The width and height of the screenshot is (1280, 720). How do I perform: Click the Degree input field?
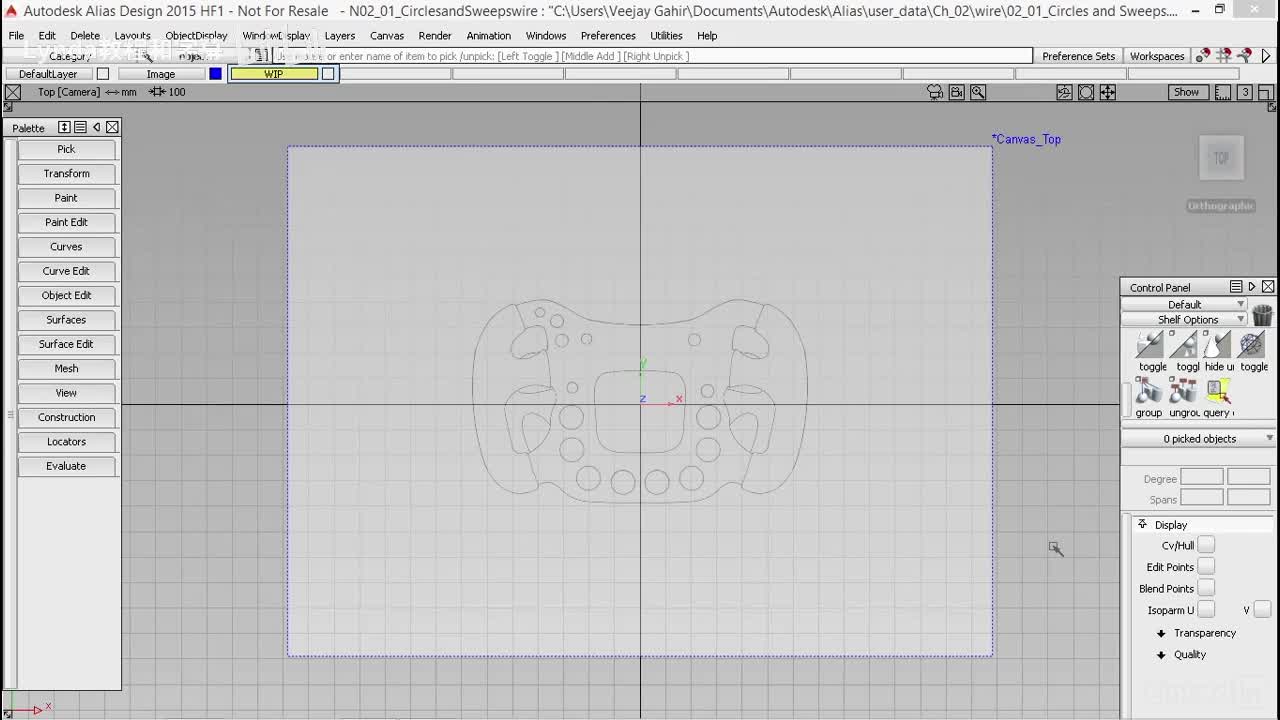point(1202,478)
